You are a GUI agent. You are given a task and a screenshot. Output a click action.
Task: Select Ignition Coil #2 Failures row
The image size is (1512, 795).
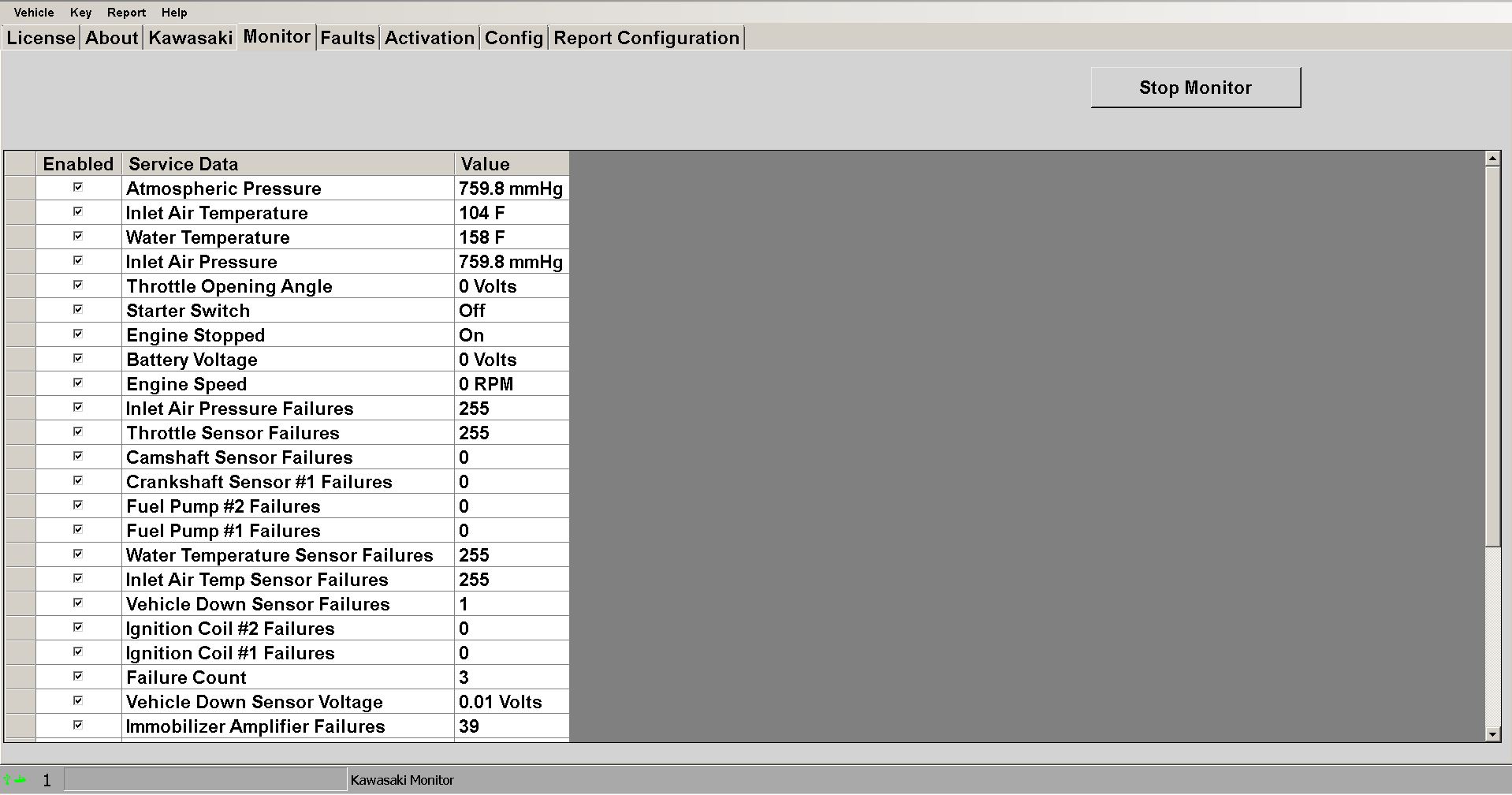pos(230,629)
